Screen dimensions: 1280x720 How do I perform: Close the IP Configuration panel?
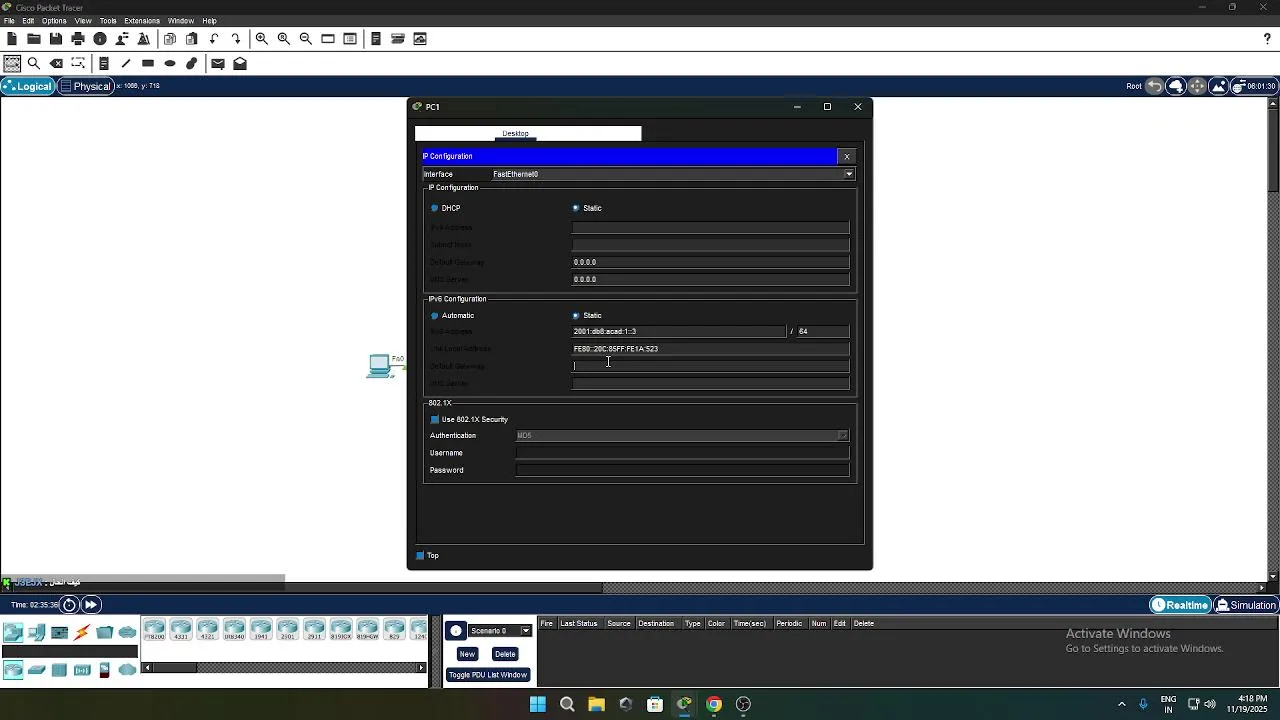847,156
